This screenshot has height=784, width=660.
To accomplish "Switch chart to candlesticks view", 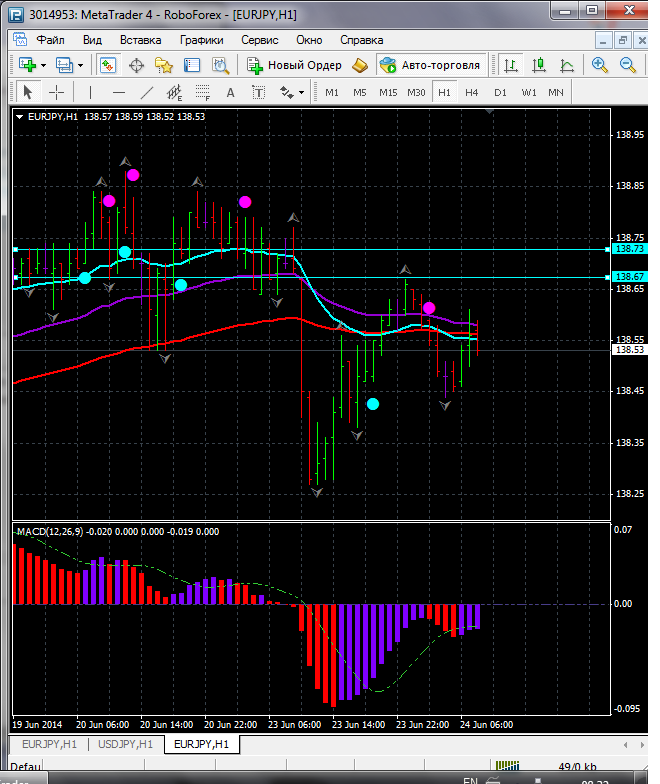I will [539, 65].
